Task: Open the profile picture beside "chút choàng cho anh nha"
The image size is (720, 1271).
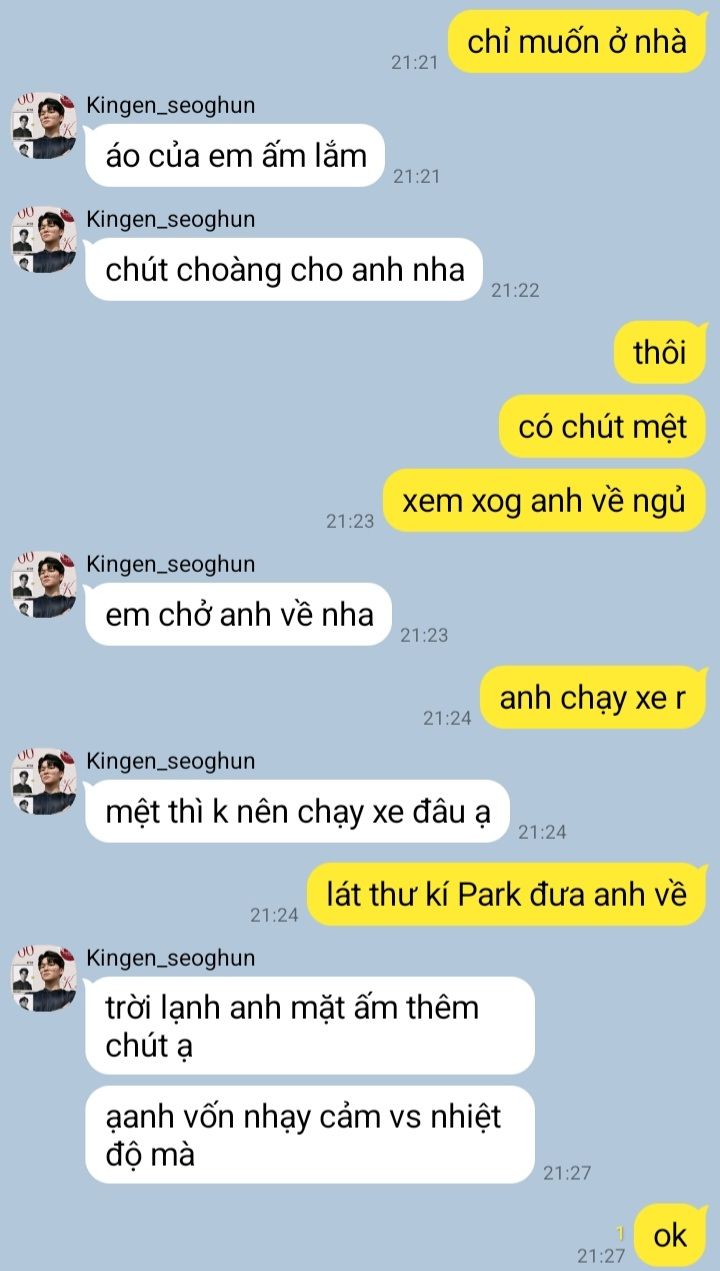Action: coord(44,240)
